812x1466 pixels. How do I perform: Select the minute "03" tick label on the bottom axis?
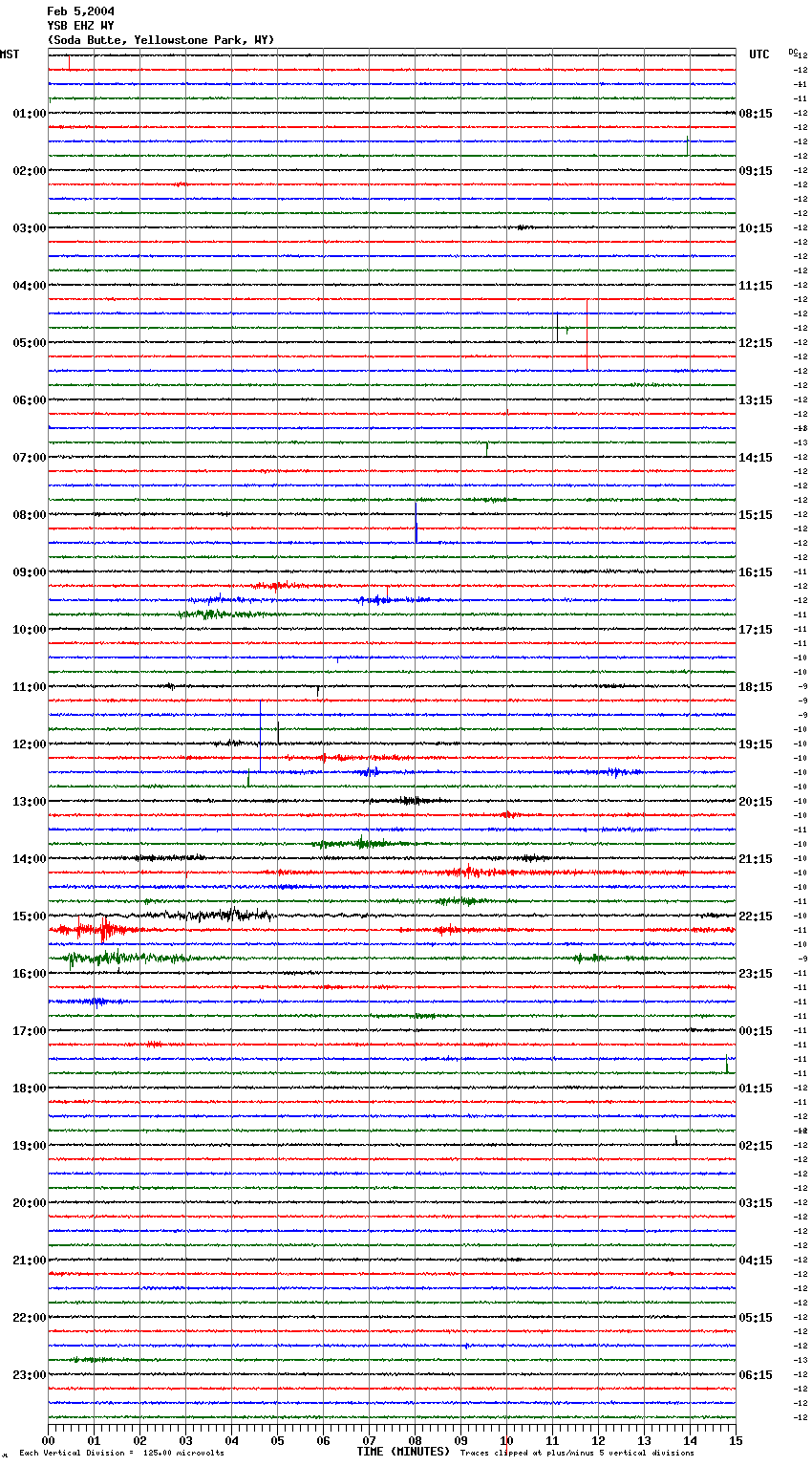(x=185, y=1440)
